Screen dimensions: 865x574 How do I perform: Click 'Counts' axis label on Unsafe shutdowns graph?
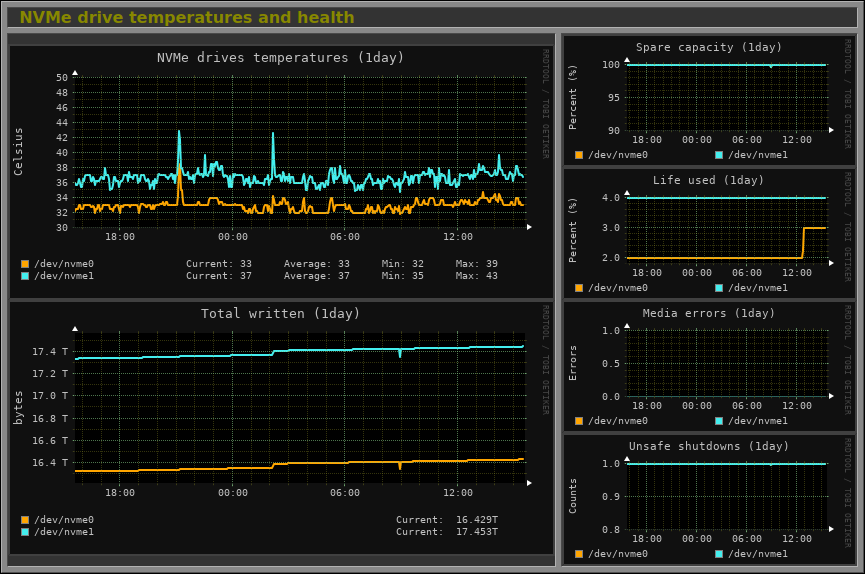[x=573, y=496]
